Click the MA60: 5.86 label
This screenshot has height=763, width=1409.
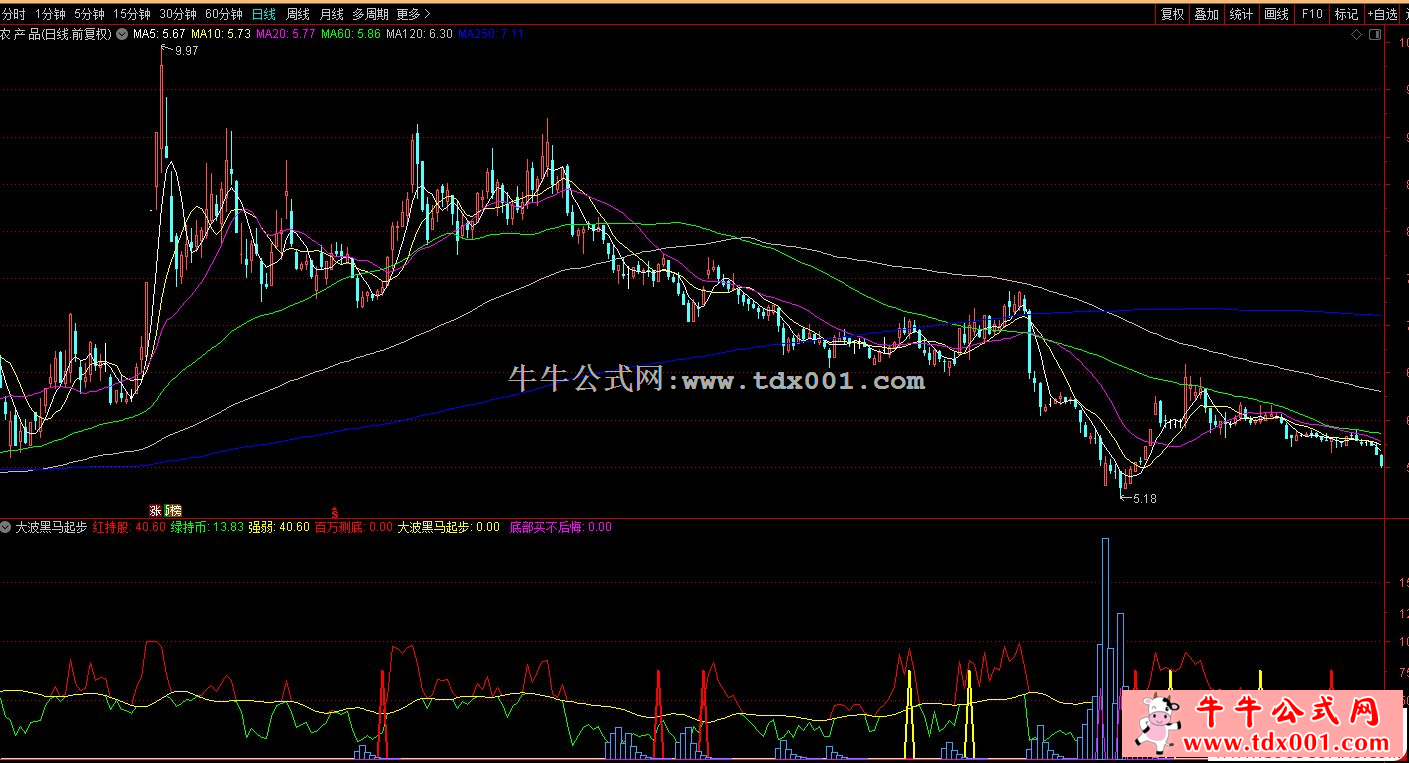pyautogui.click(x=351, y=34)
